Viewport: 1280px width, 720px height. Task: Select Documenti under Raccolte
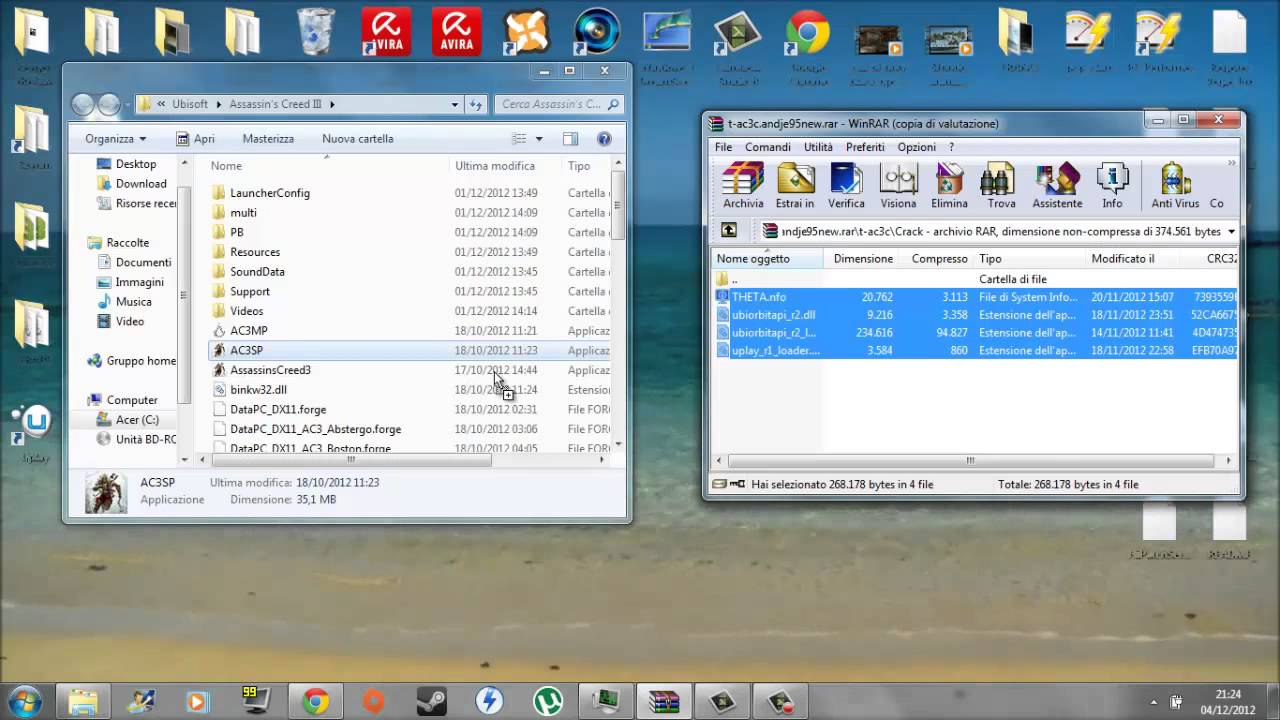coord(143,262)
